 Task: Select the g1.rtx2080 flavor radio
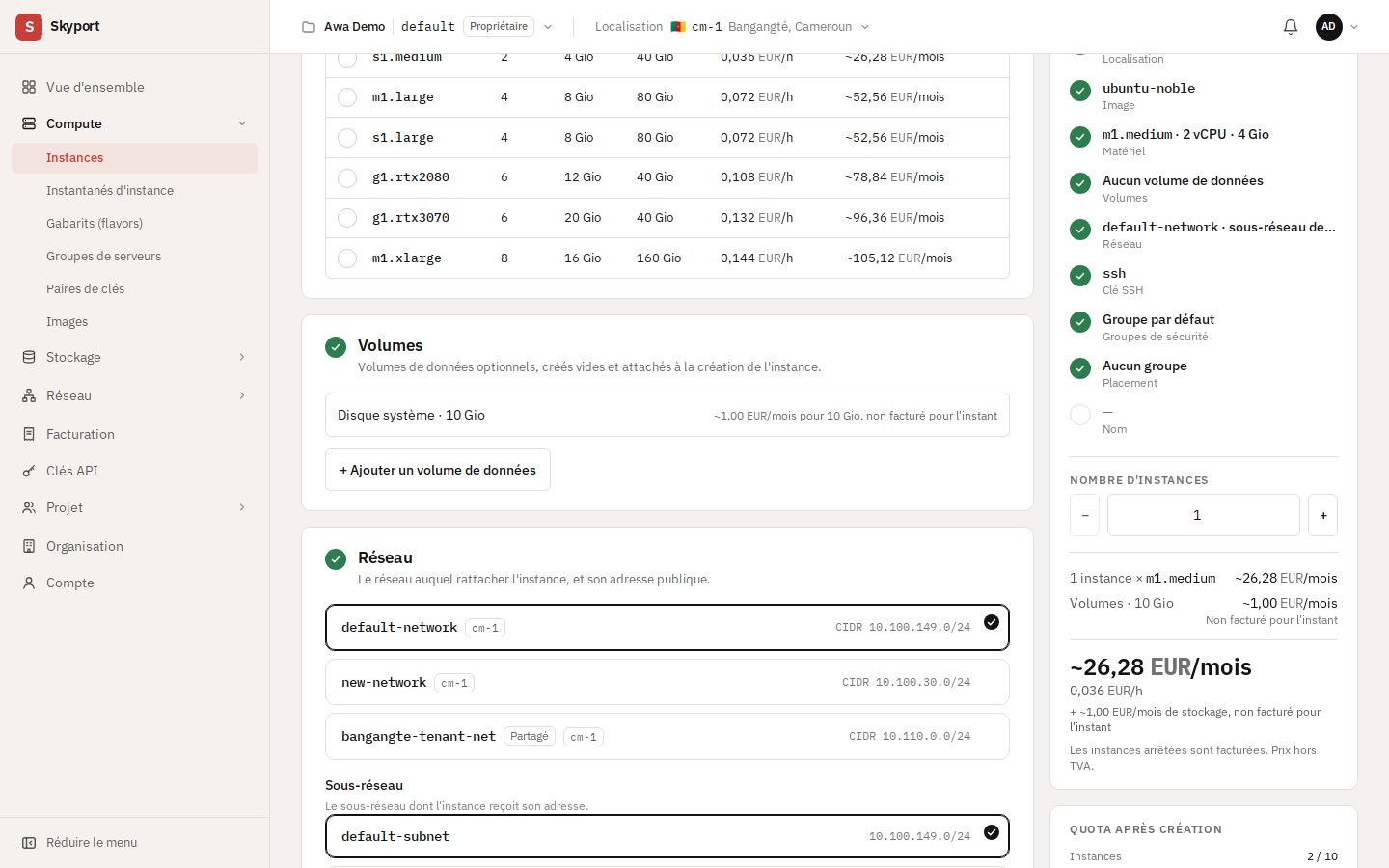(x=347, y=177)
